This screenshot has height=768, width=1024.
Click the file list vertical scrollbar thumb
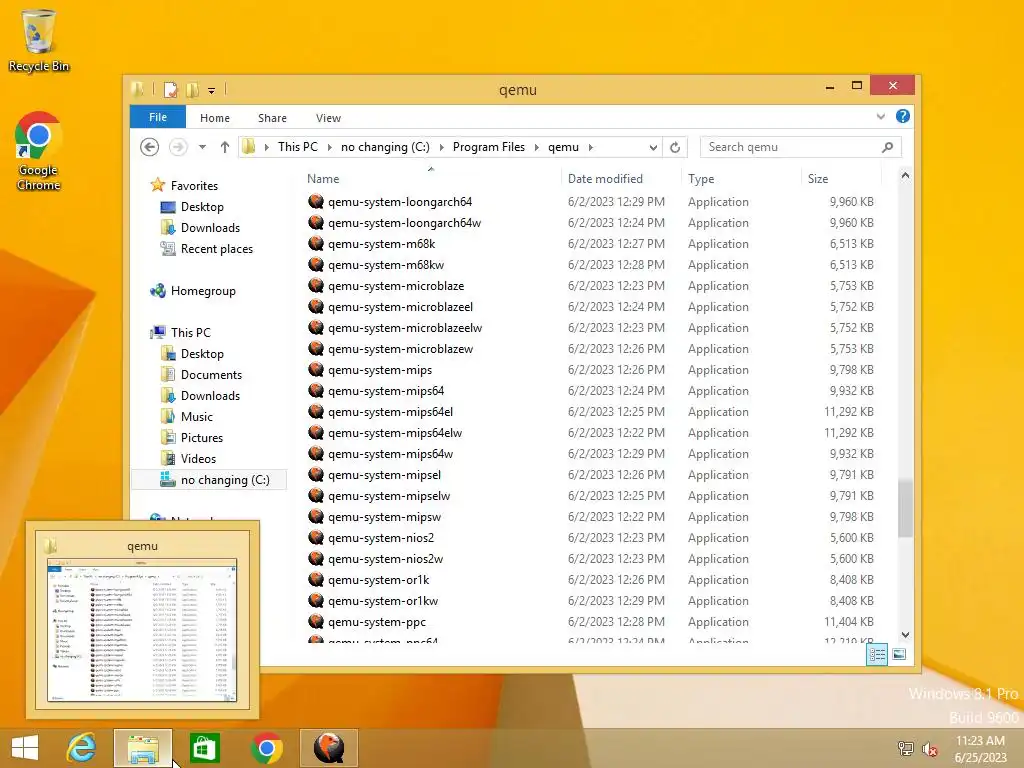(x=904, y=509)
